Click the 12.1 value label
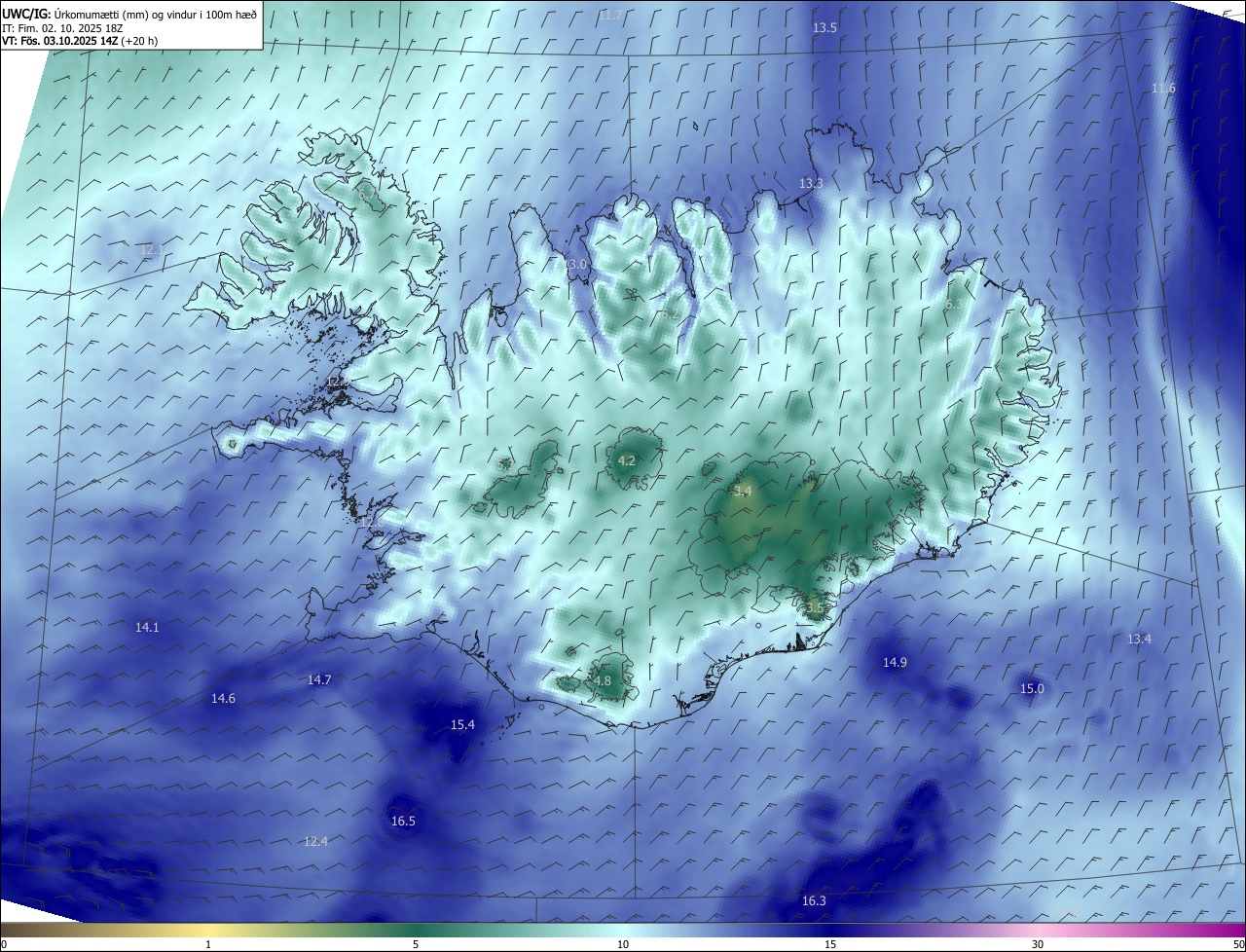 [x=152, y=250]
